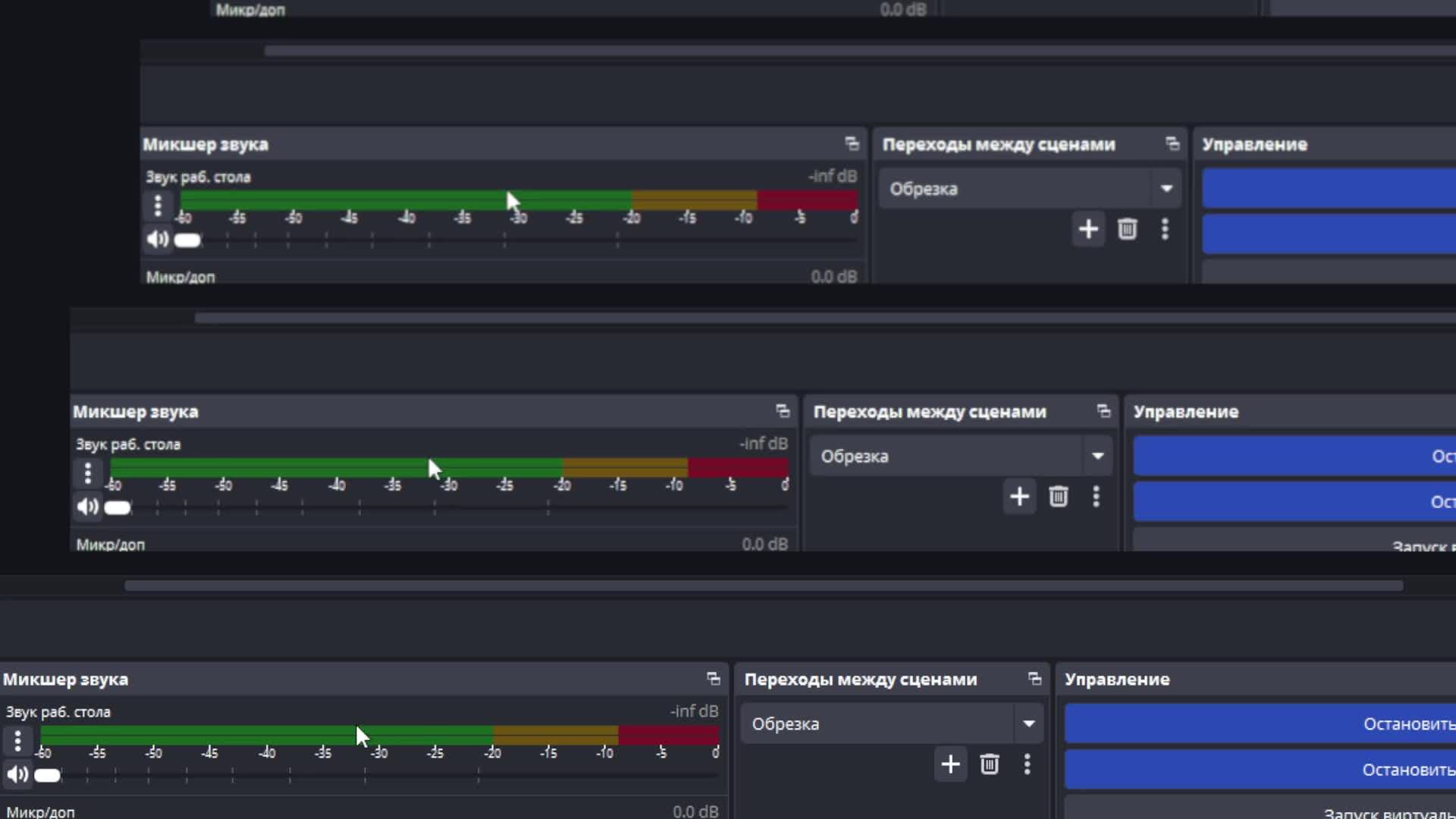Expand the middle Обрезка transition dropdown
Image resolution: width=1456 pixels, height=819 pixels.
coord(1097,457)
